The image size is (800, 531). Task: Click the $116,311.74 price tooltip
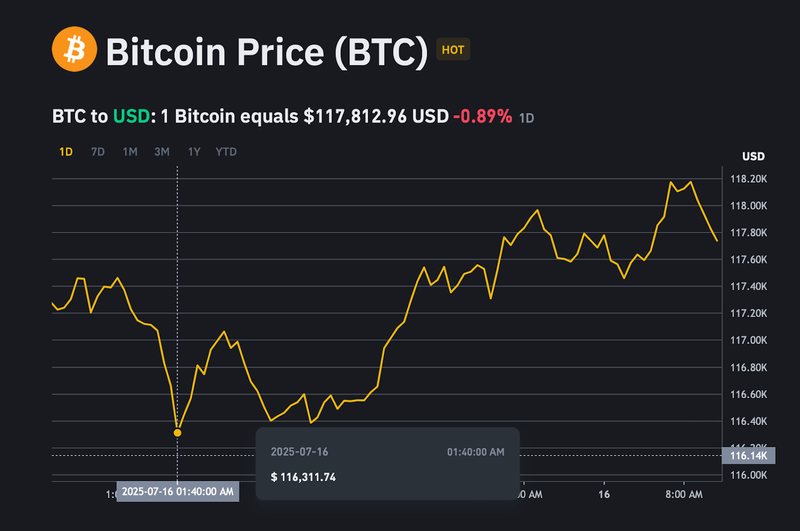click(303, 476)
